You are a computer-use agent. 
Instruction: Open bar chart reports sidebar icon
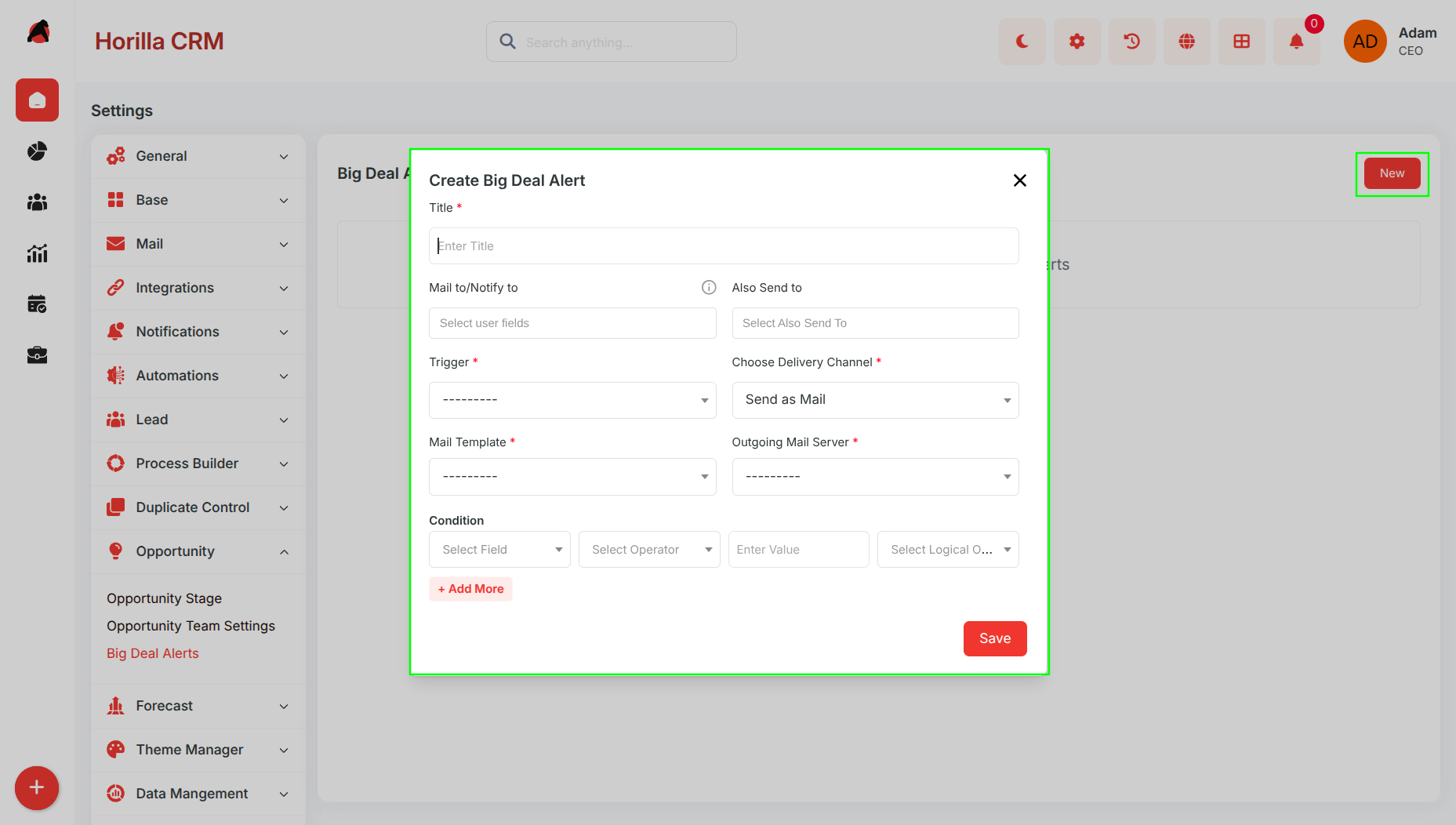[x=37, y=253]
